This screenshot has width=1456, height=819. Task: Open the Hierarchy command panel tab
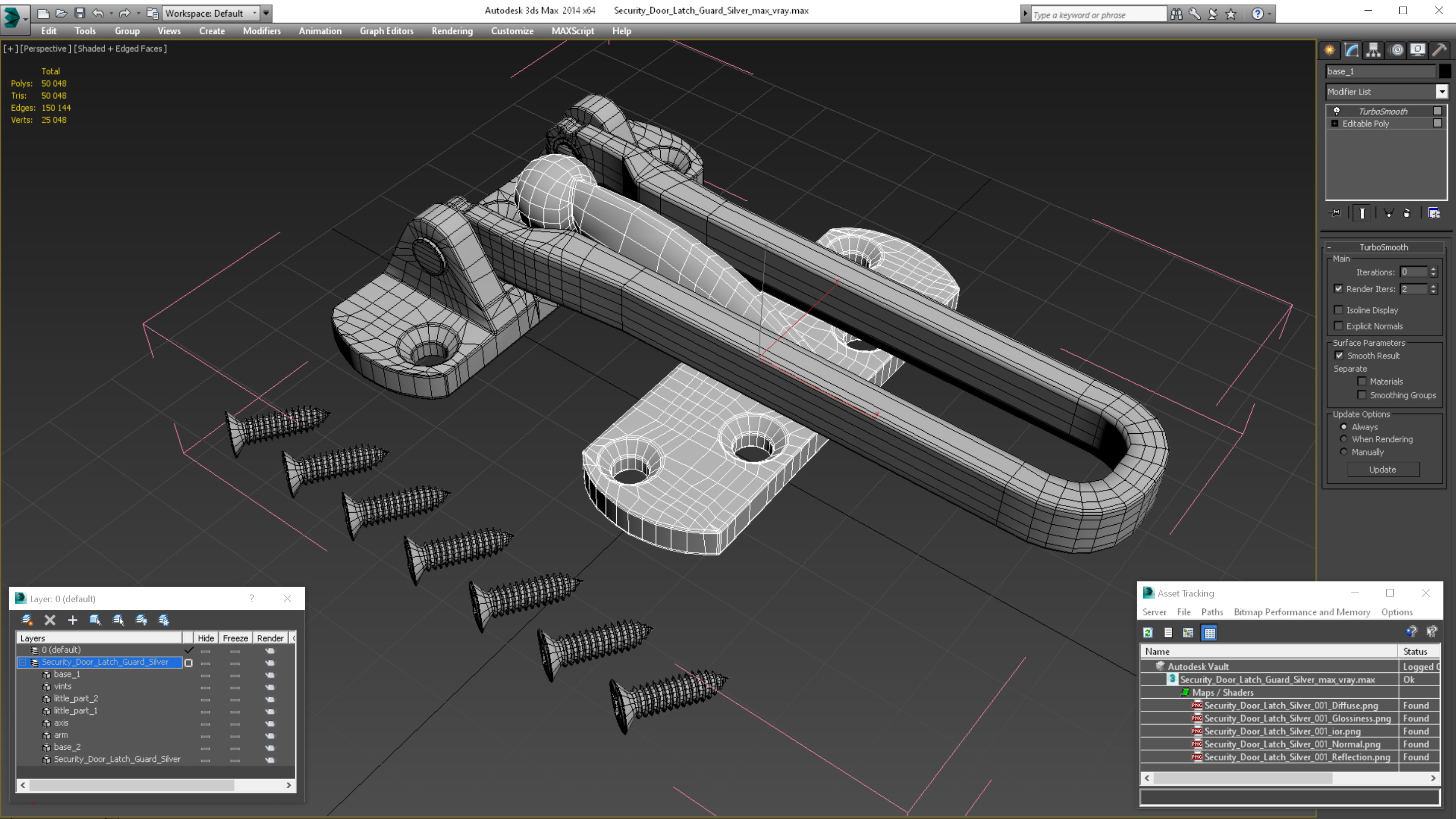coord(1374,50)
